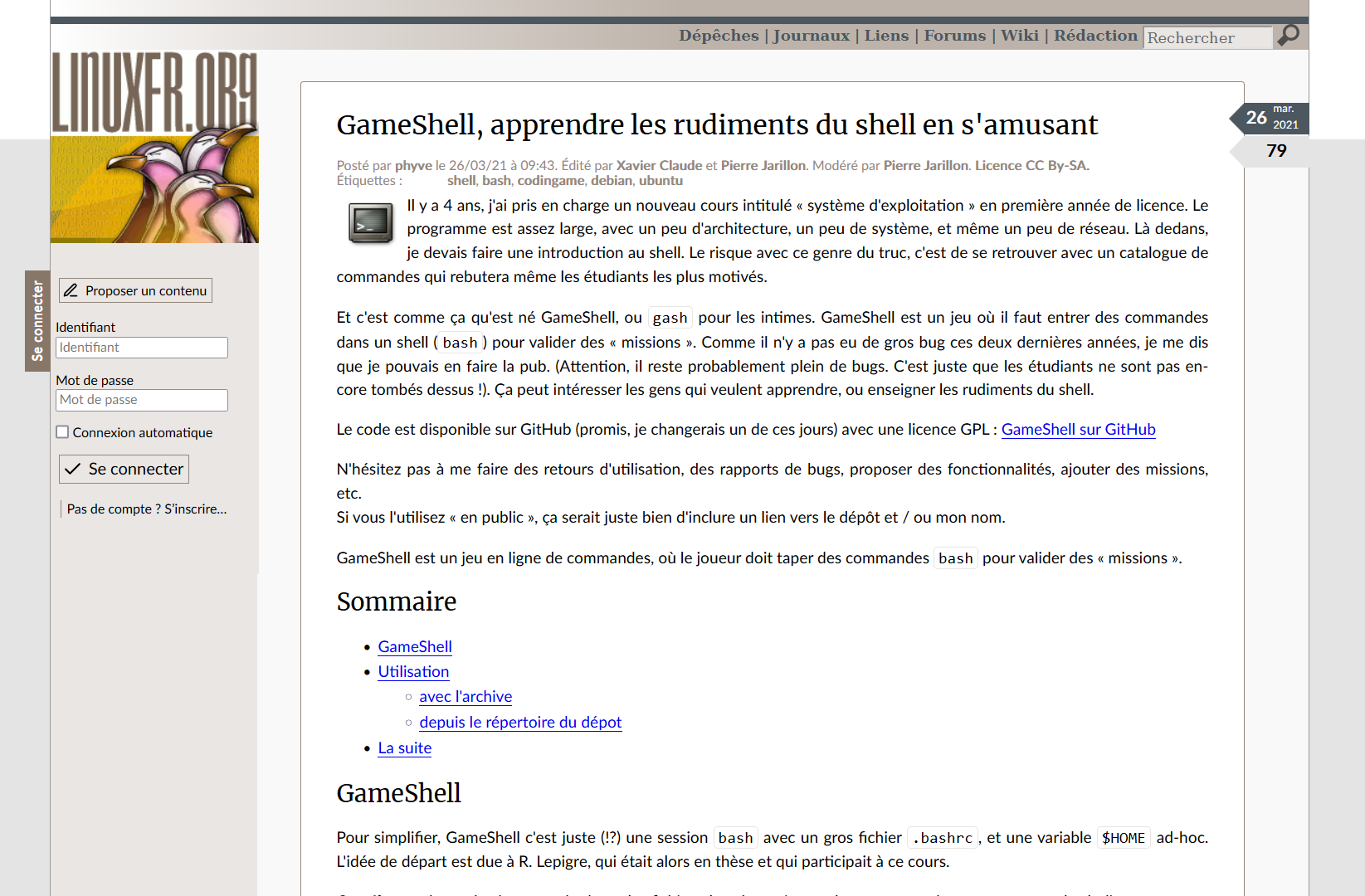Click the terminal icon beside the article
1365x896 pixels.
[x=370, y=223]
